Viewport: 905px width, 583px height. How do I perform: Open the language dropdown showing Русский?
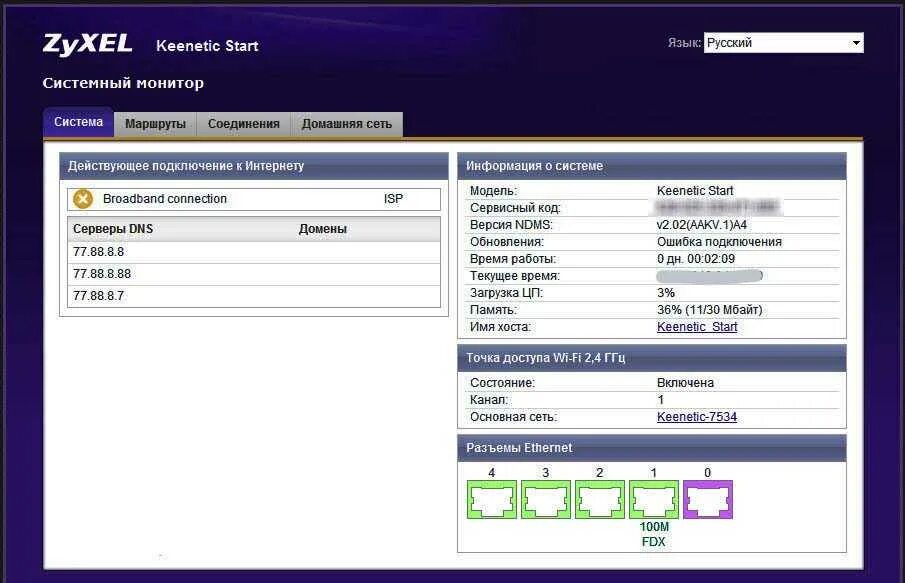coord(783,43)
